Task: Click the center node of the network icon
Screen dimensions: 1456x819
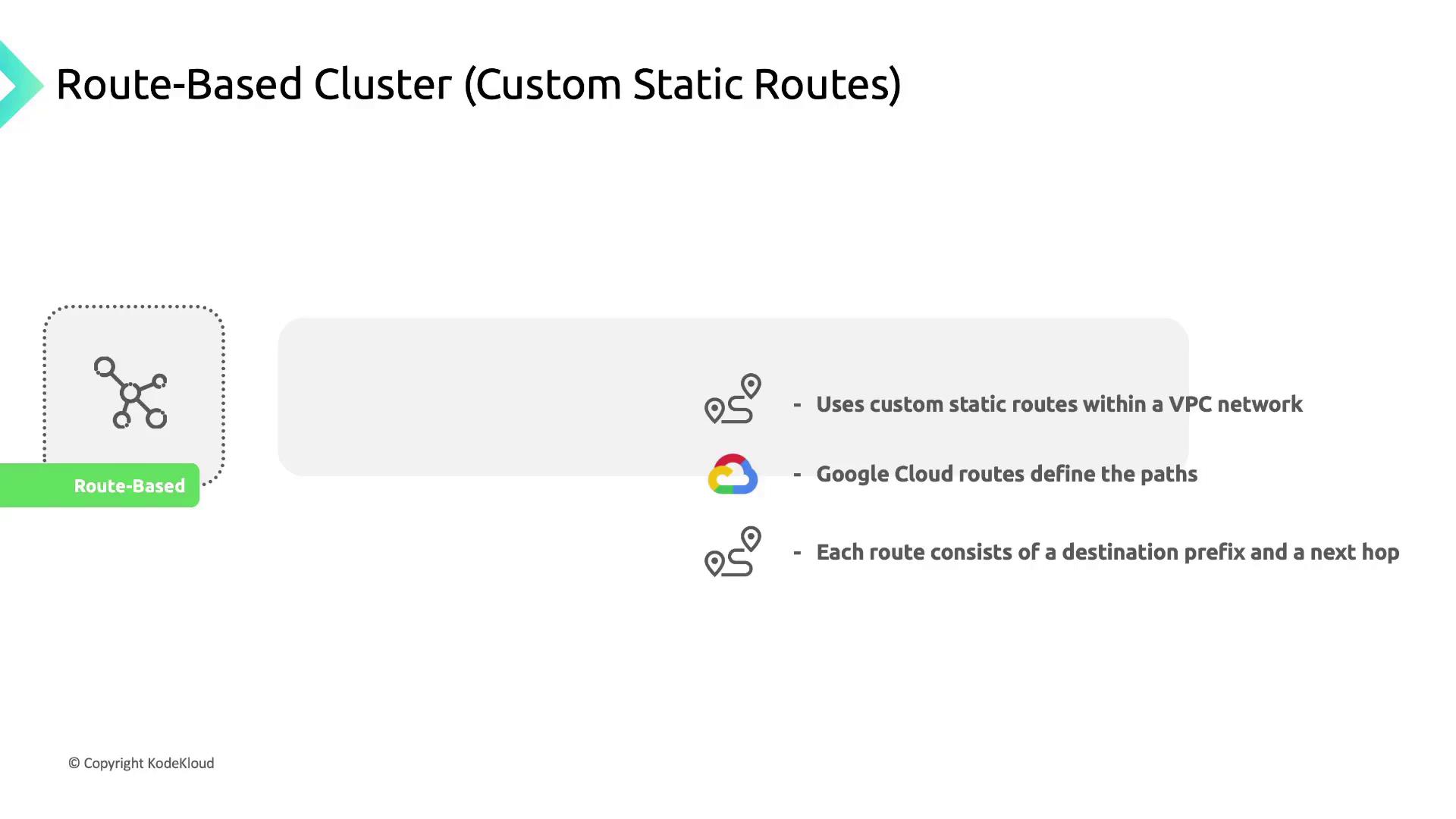Action: tap(130, 393)
